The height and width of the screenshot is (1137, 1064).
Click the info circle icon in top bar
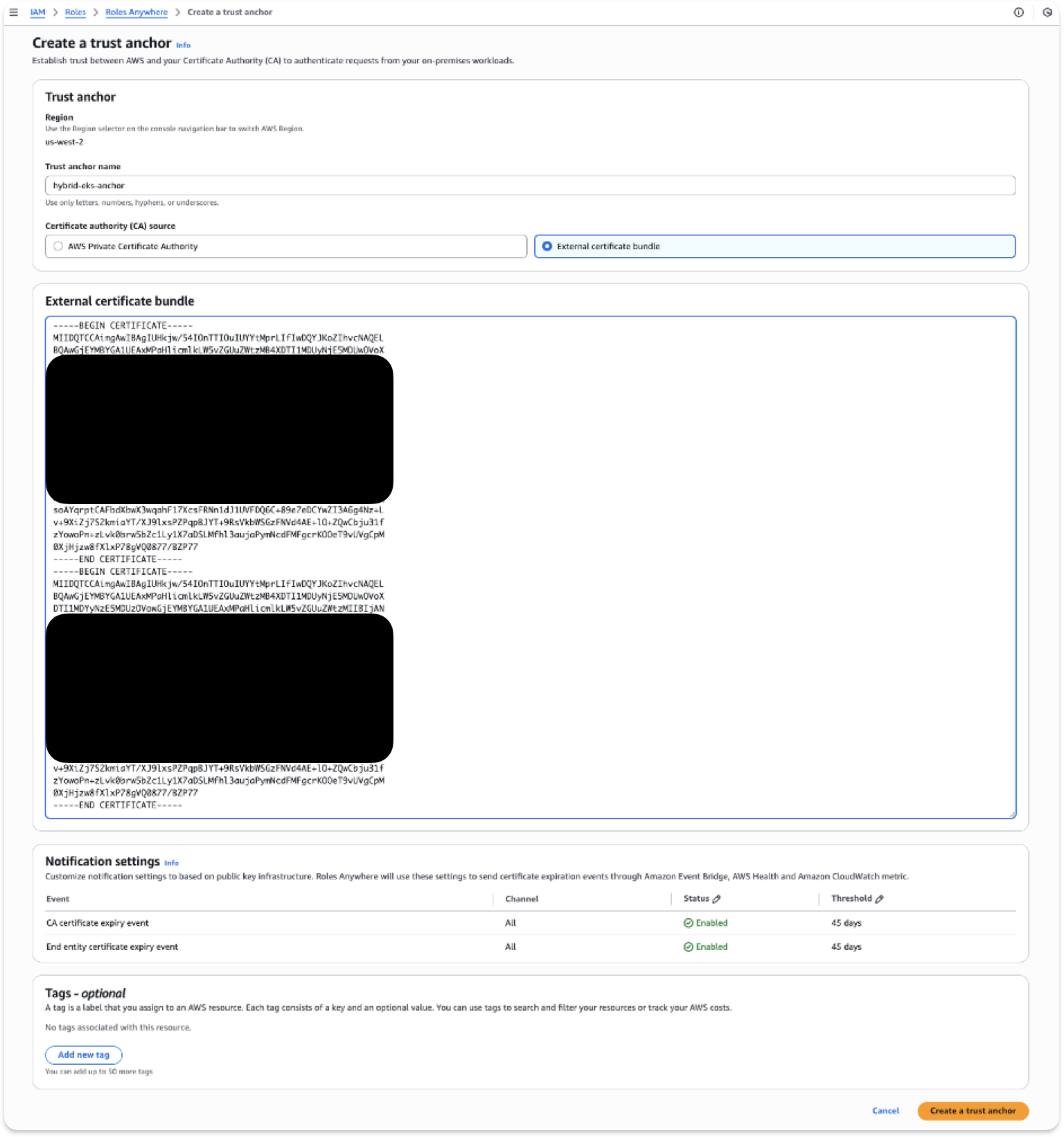point(1018,12)
